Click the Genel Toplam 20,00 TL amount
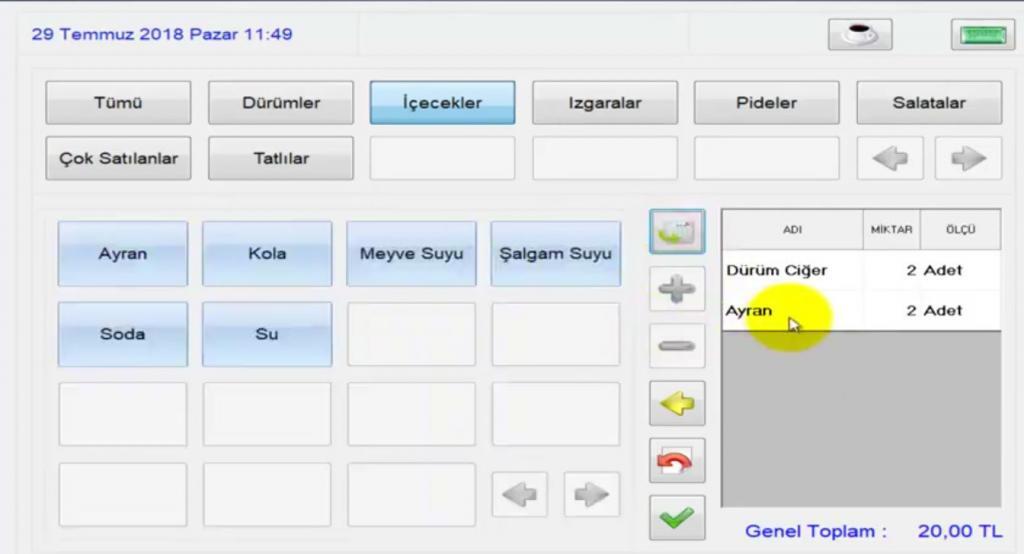 (959, 531)
